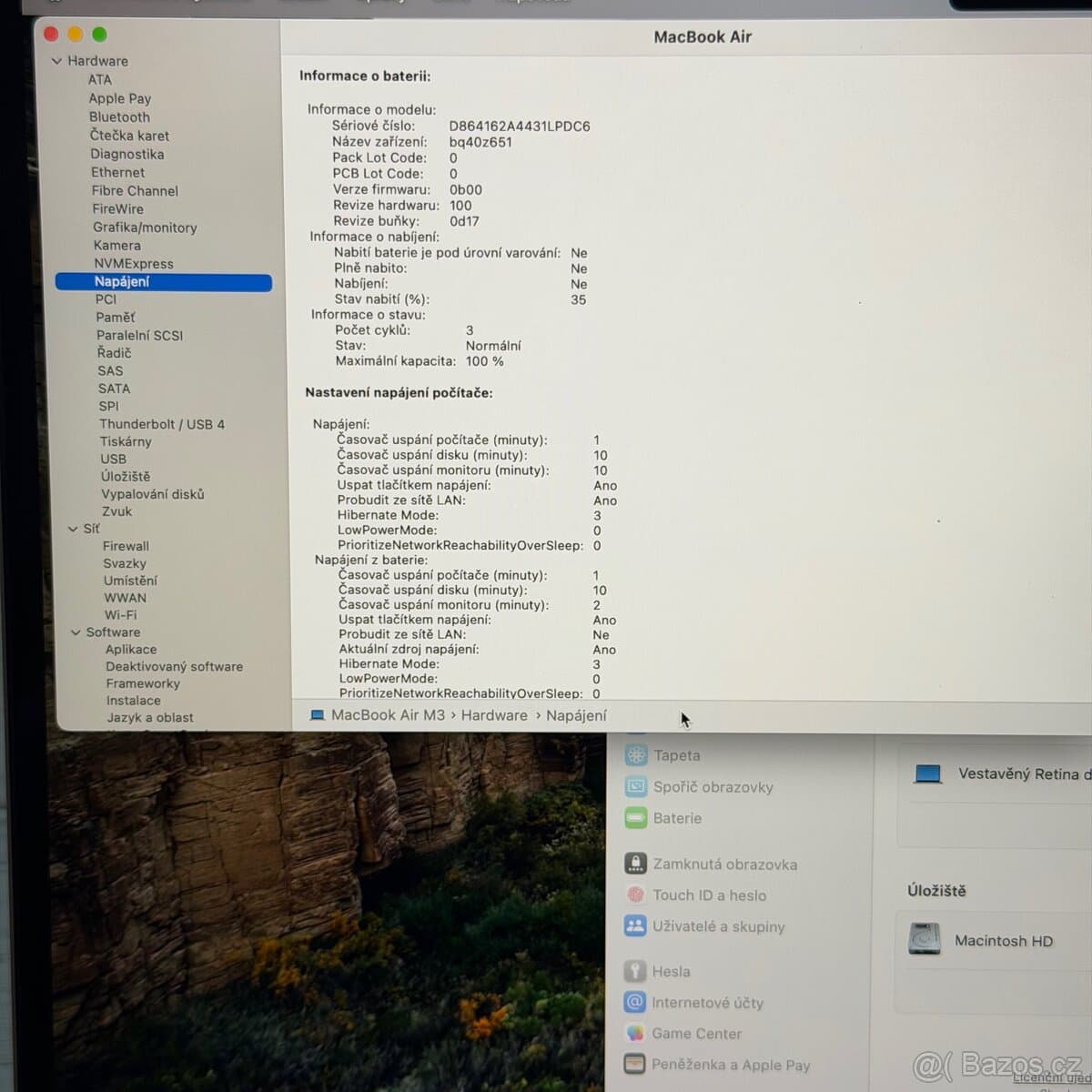The image size is (1092, 1092).
Task: Open Thunderbolt / USB 4 info
Action: (x=162, y=424)
